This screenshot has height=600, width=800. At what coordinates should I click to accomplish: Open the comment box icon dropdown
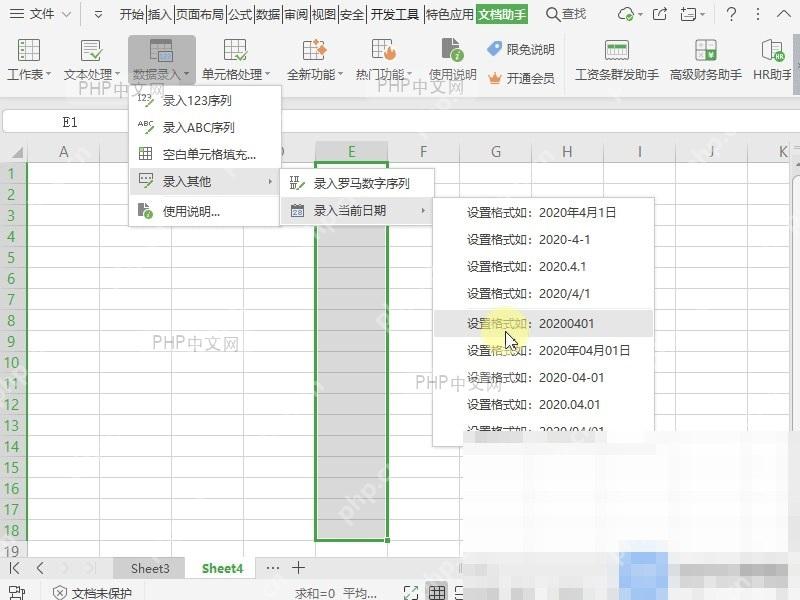click(x=693, y=14)
